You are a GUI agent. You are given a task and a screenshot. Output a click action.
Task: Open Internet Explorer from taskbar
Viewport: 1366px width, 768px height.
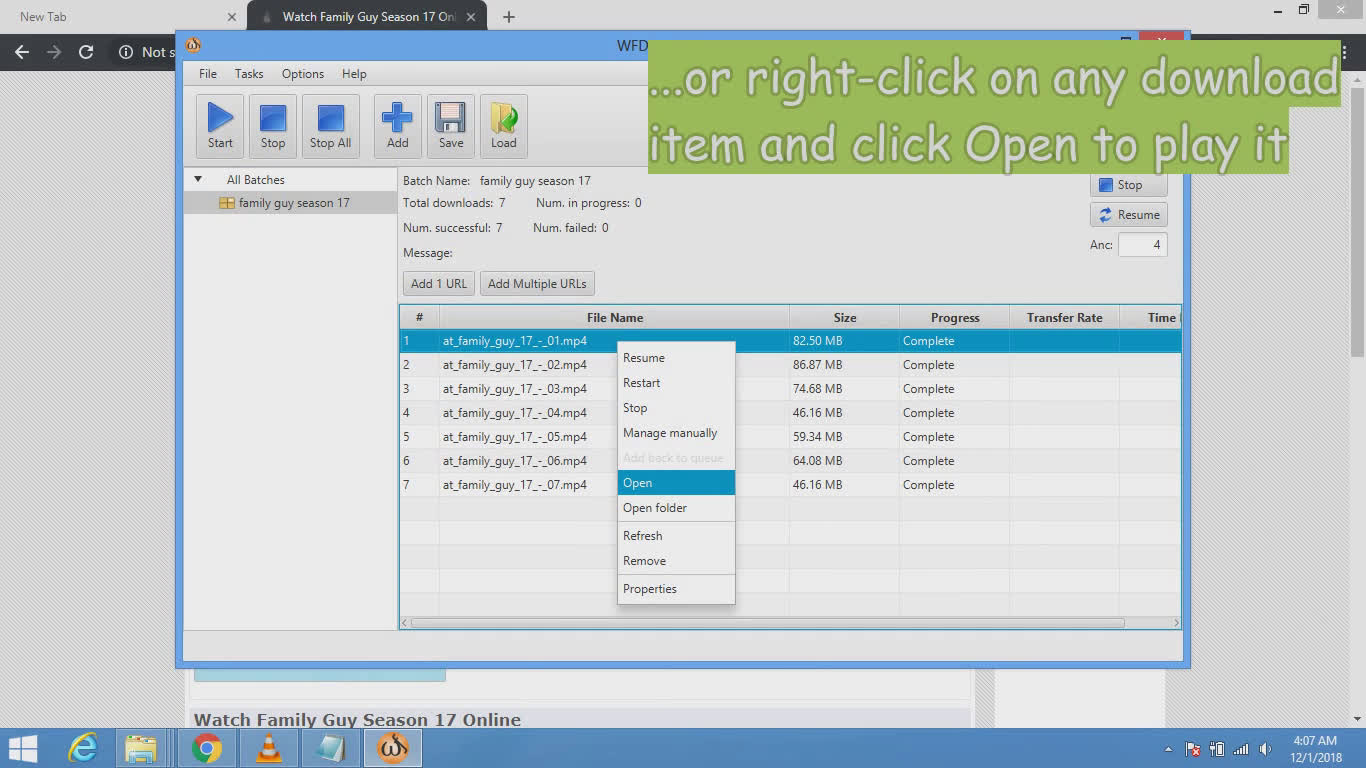pyautogui.click(x=83, y=748)
